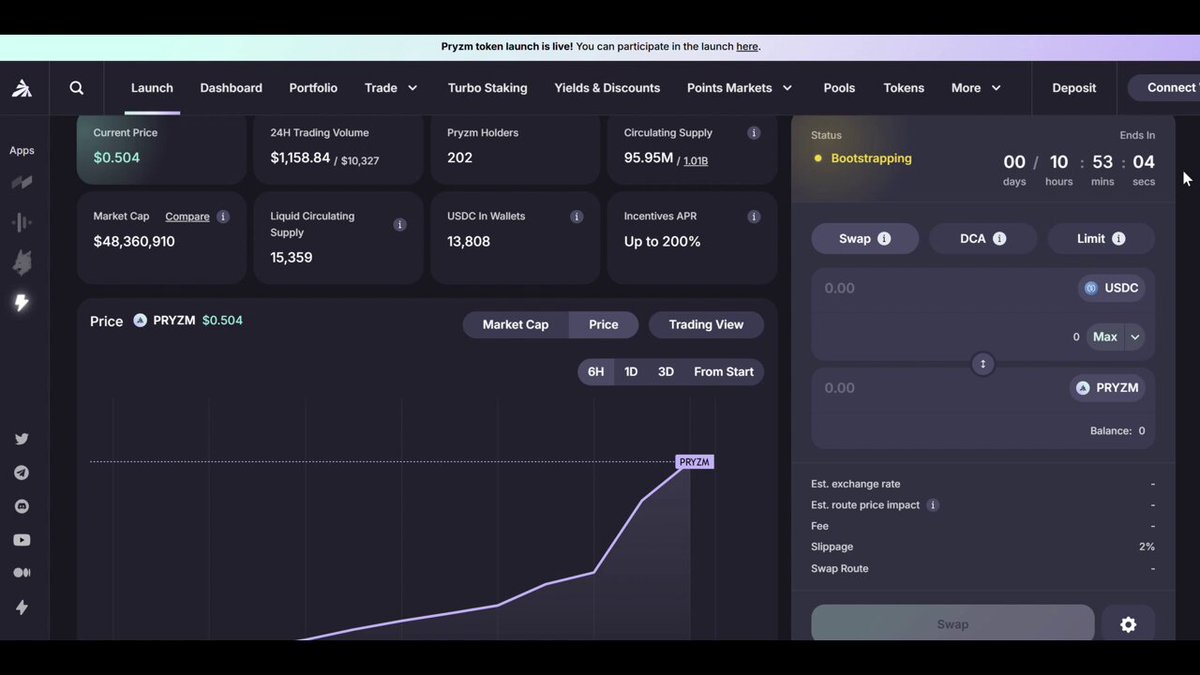Open the Discord link icon

tap(22, 507)
